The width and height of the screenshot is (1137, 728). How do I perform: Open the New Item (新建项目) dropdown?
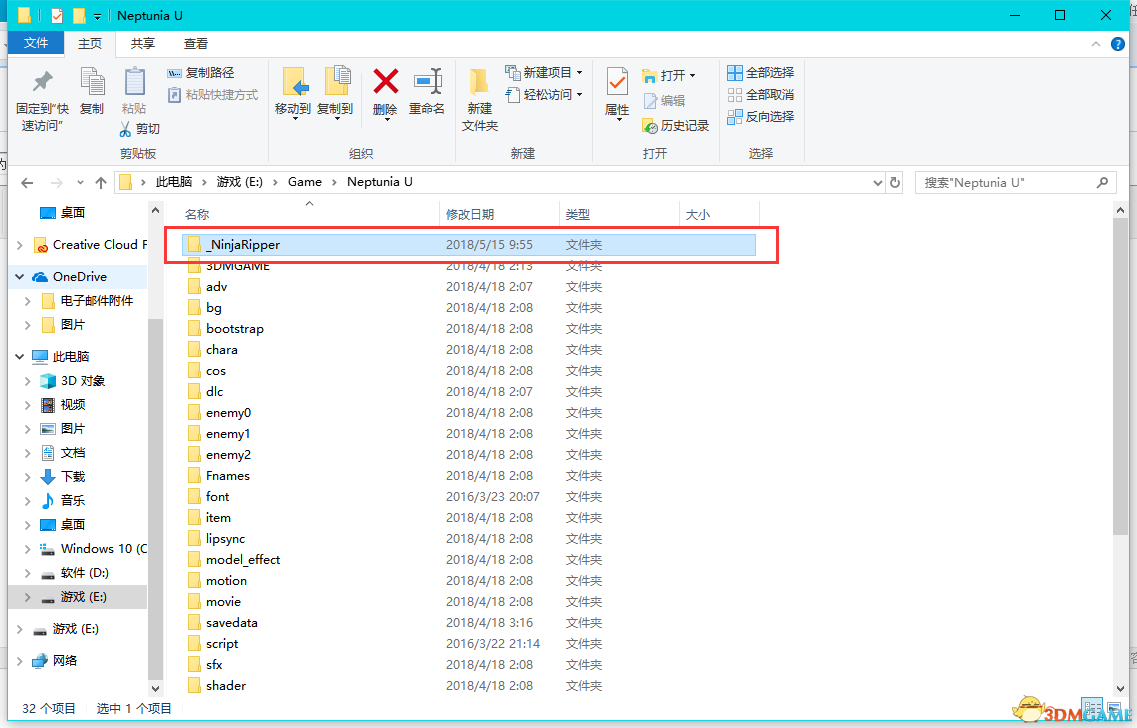(544, 73)
